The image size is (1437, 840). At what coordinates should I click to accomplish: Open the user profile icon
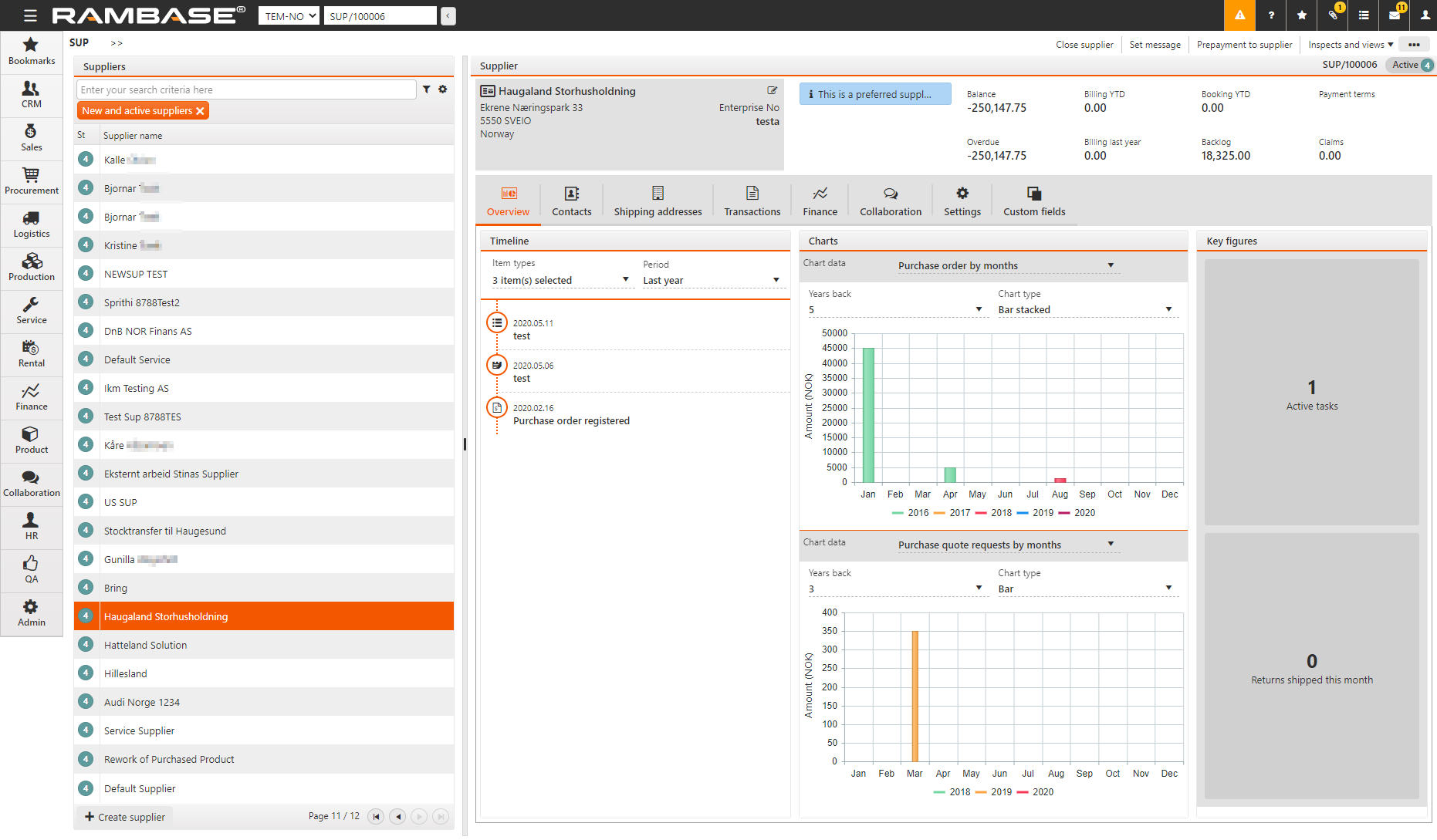[1425, 15]
